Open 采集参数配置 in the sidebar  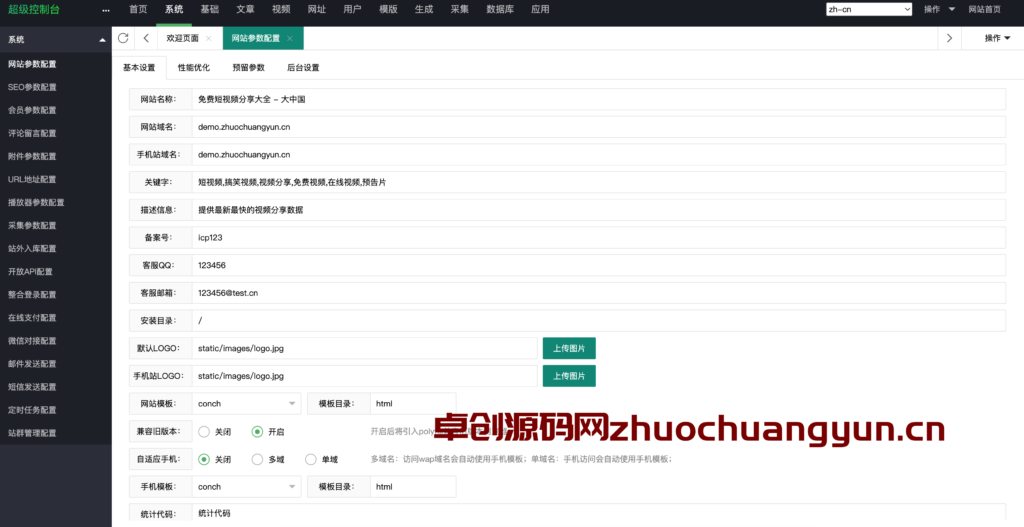pyautogui.click(x=33, y=225)
